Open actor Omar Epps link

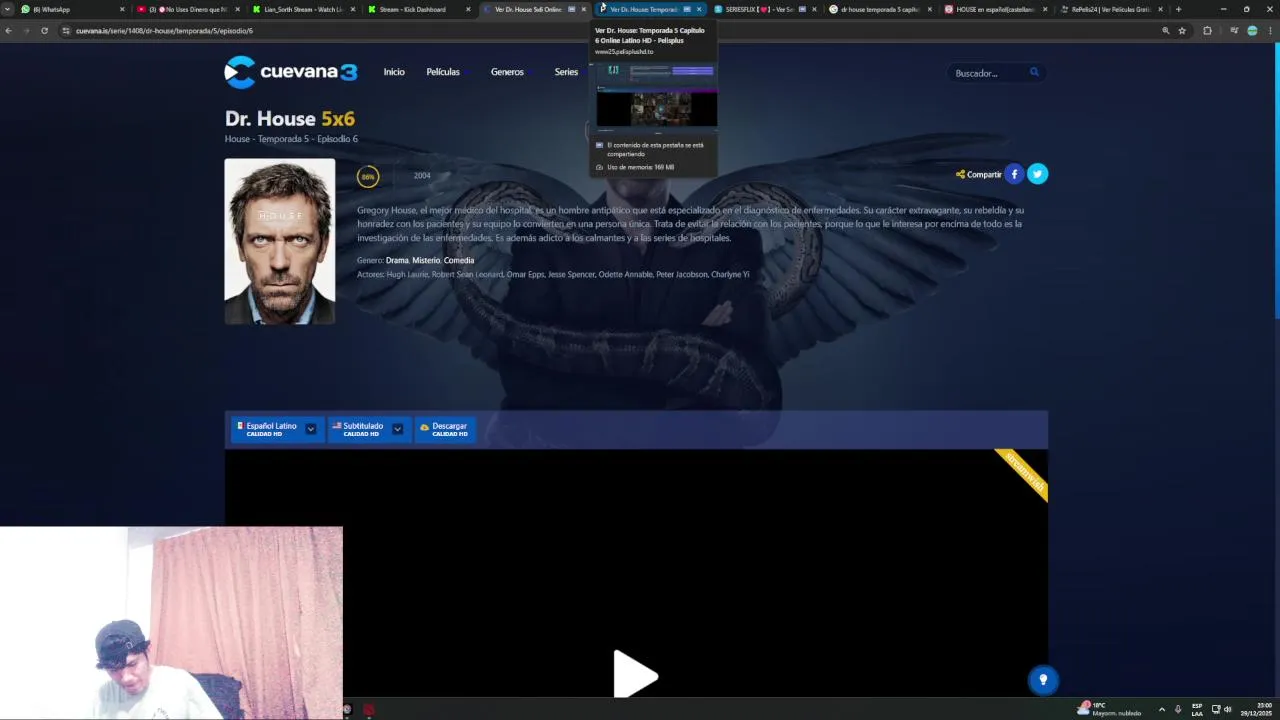pyautogui.click(x=525, y=274)
